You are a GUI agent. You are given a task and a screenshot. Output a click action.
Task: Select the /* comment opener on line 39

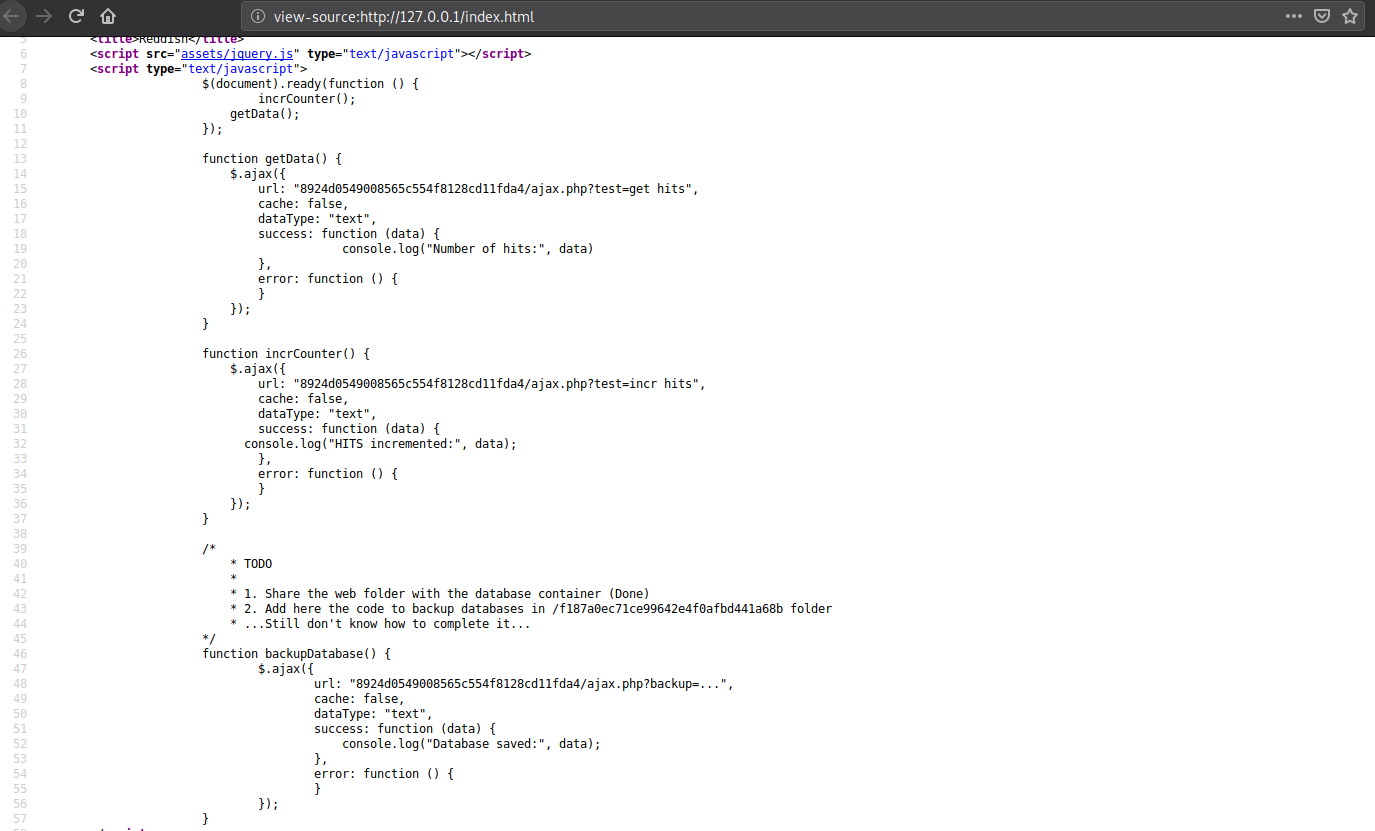tap(209, 549)
